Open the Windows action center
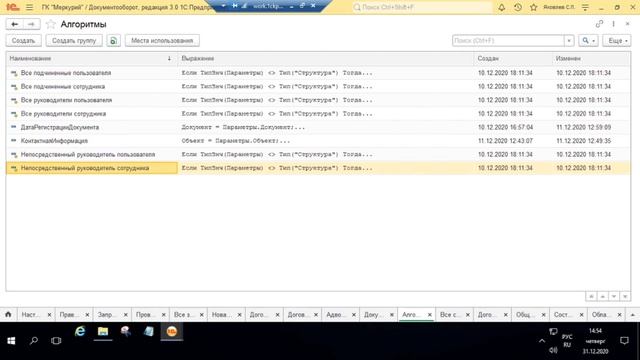 click(624, 340)
